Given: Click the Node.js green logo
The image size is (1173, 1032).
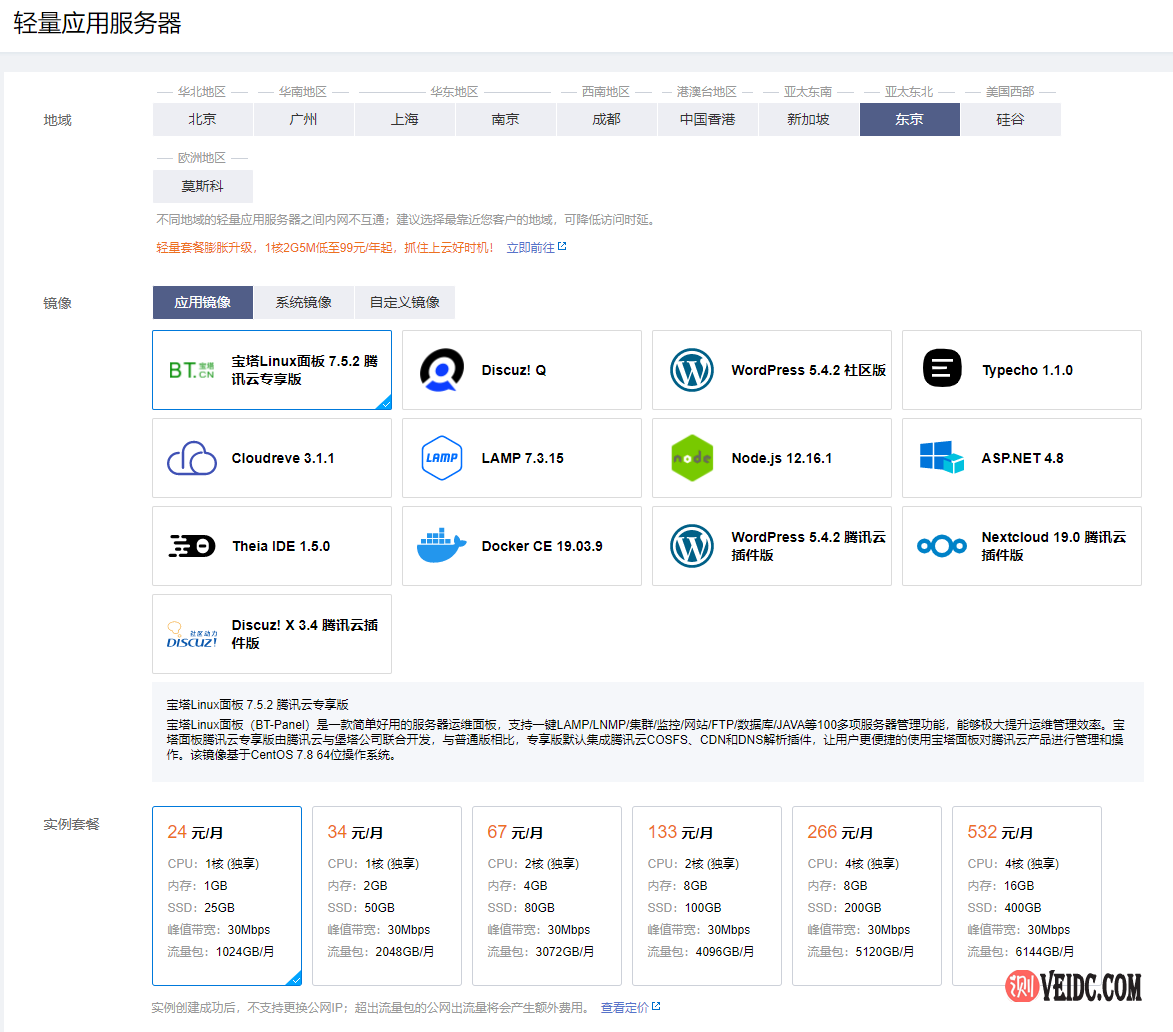Looking at the screenshot, I should coord(691,458).
